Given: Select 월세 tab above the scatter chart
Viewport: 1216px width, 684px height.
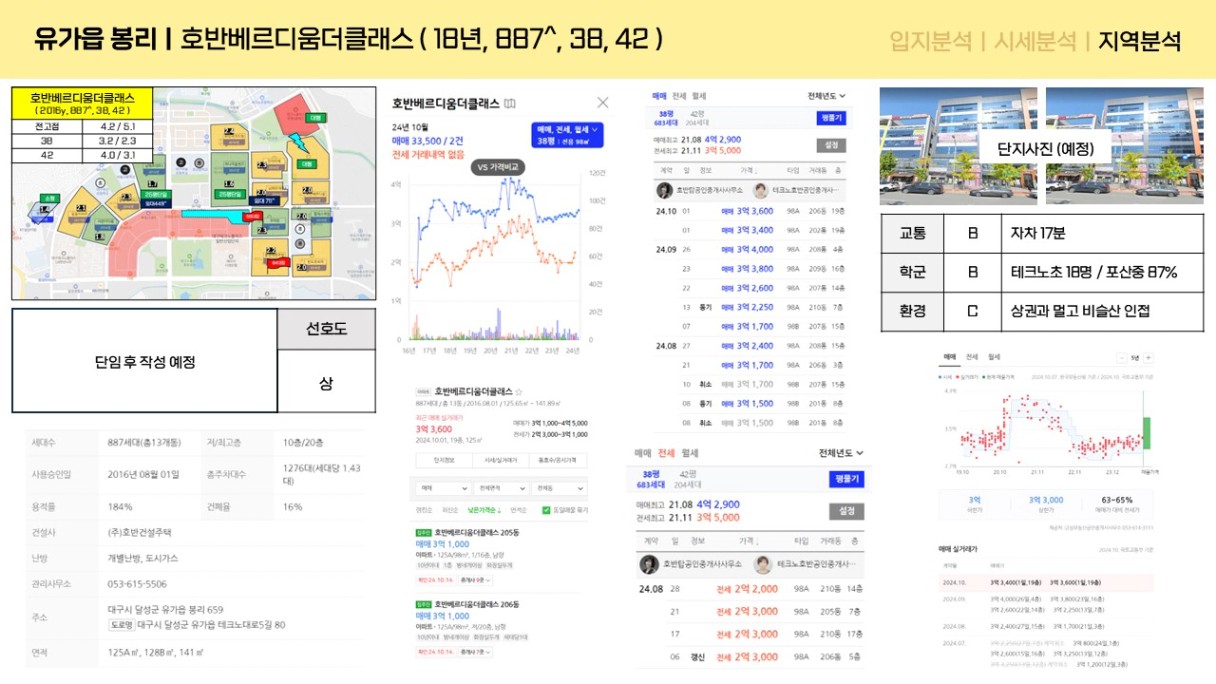Looking at the screenshot, I should click(x=994, y=357).
